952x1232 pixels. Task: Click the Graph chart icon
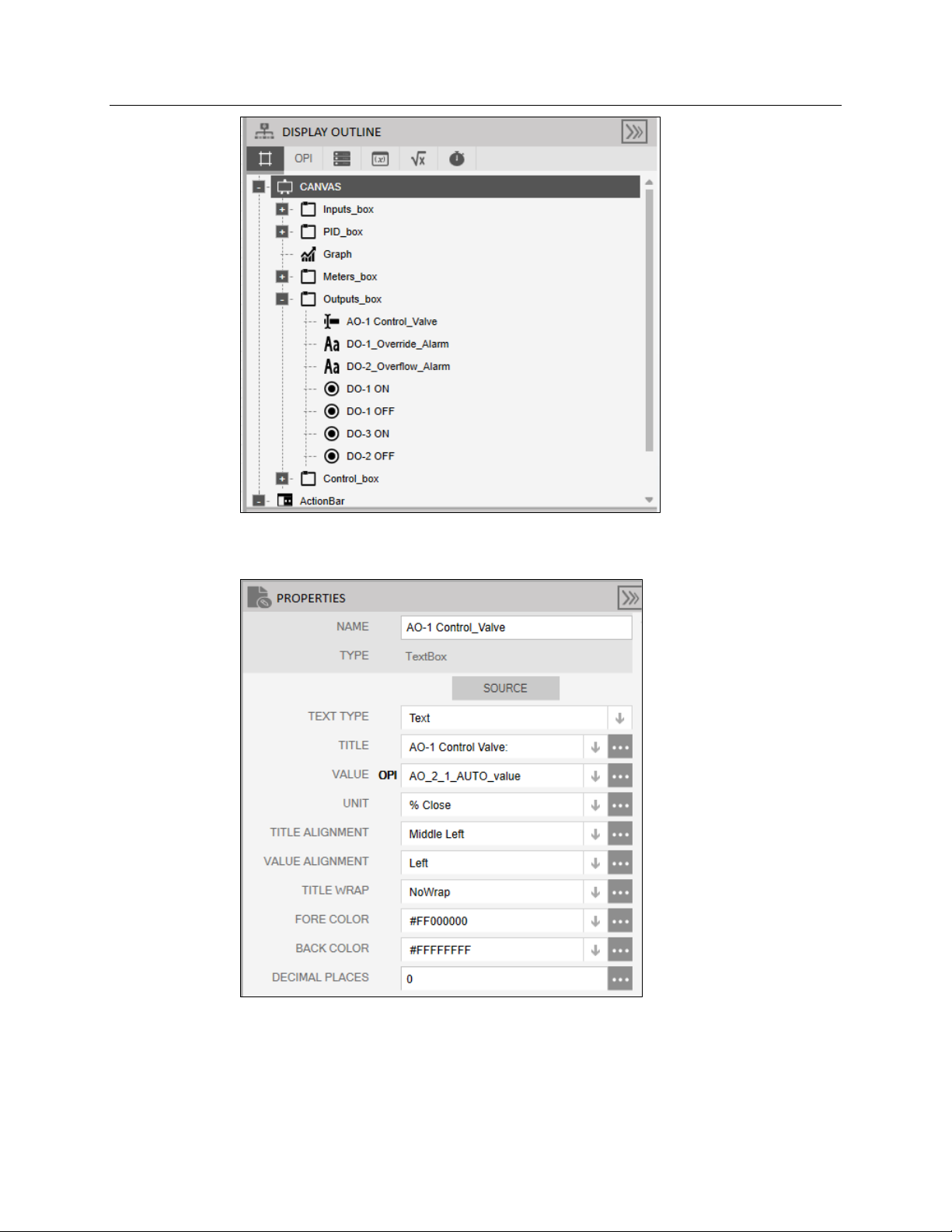[309, 254]
